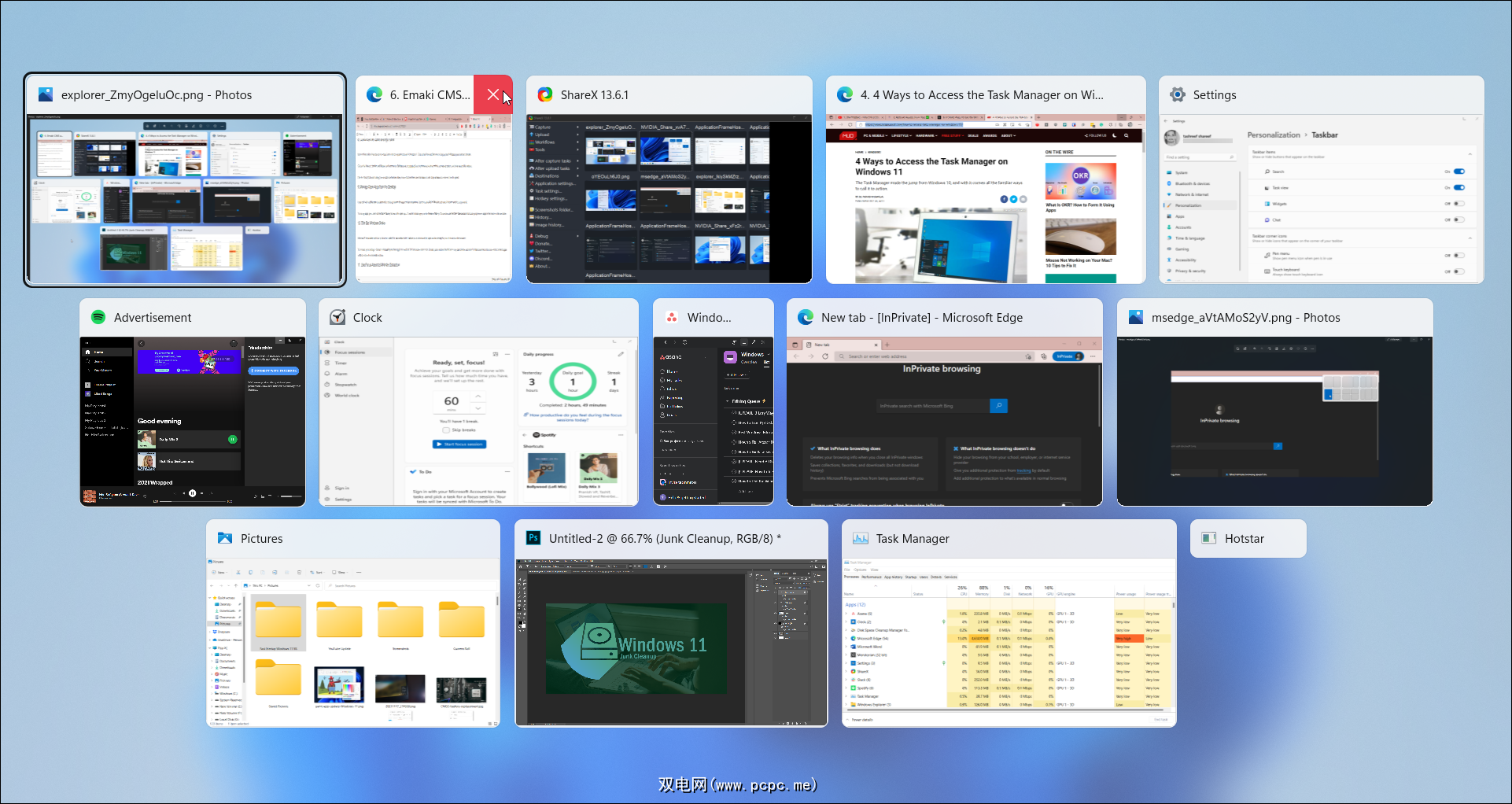This screenshot has width=1512, height=804.
Task: Open the Pictures File Explorer preview
Action: pyautogui.click(x=353, y=642)
